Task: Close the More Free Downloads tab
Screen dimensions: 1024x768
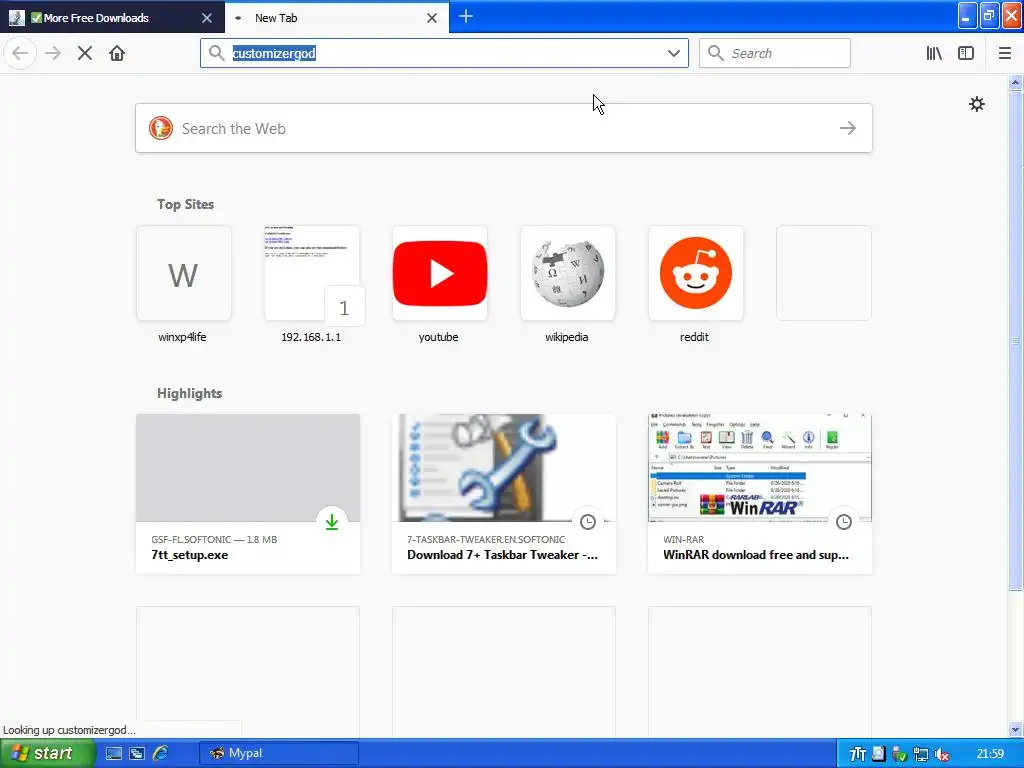Action: pos(207,18)
